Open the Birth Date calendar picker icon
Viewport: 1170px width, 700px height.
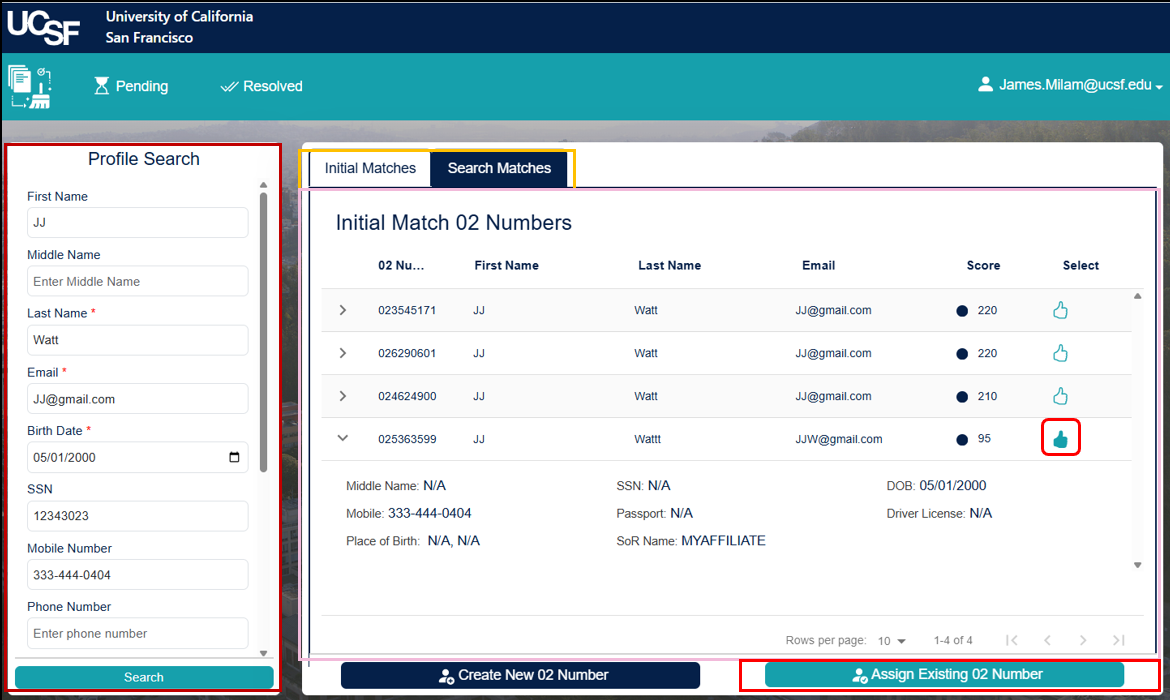(234, 457)
